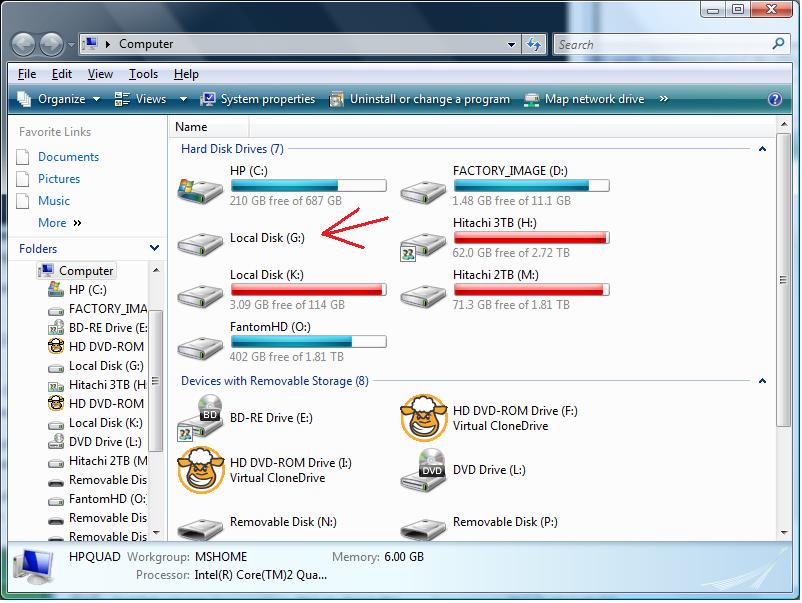The height and width of the screenshot is (603, 802).
Task: Select DVD Drive (L:) in folder tree
Action: tap(95, 442)
